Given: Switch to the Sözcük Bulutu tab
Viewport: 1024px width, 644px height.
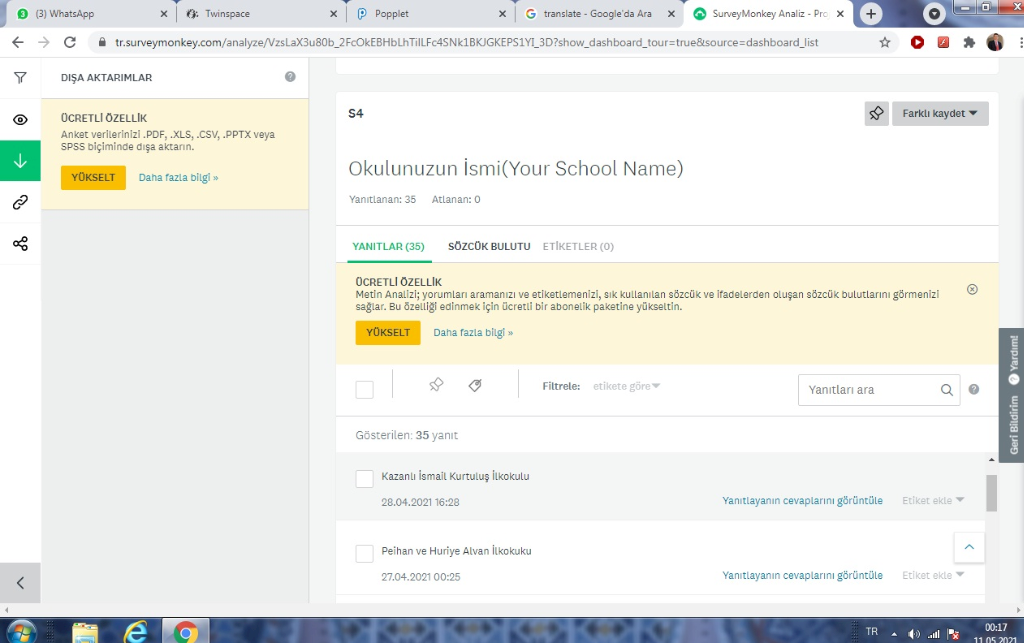Looking at the screenshot, I should [489, 246].
